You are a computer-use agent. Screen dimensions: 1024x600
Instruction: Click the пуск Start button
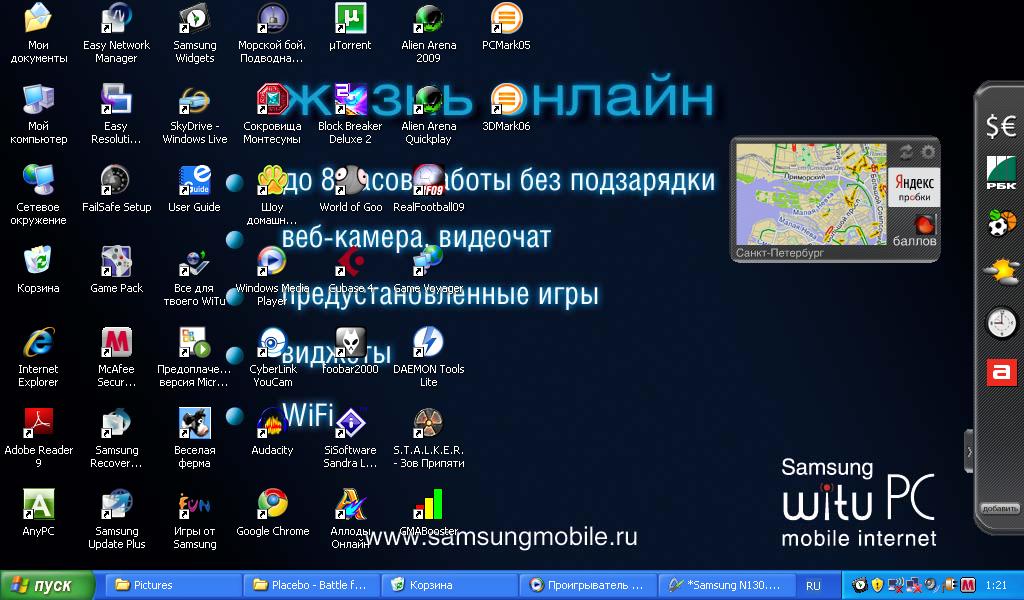point(46,585)
